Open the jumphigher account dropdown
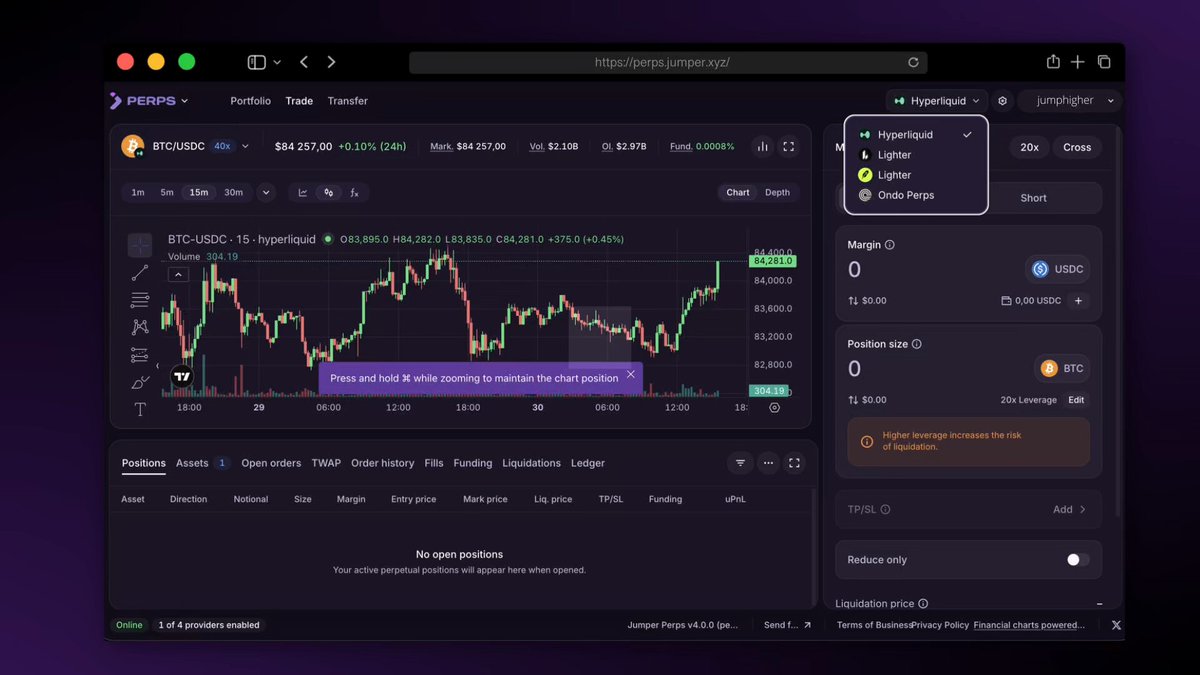This screenshot has height=675, width=1200. pyautogui.click(x=1070, y=101)
